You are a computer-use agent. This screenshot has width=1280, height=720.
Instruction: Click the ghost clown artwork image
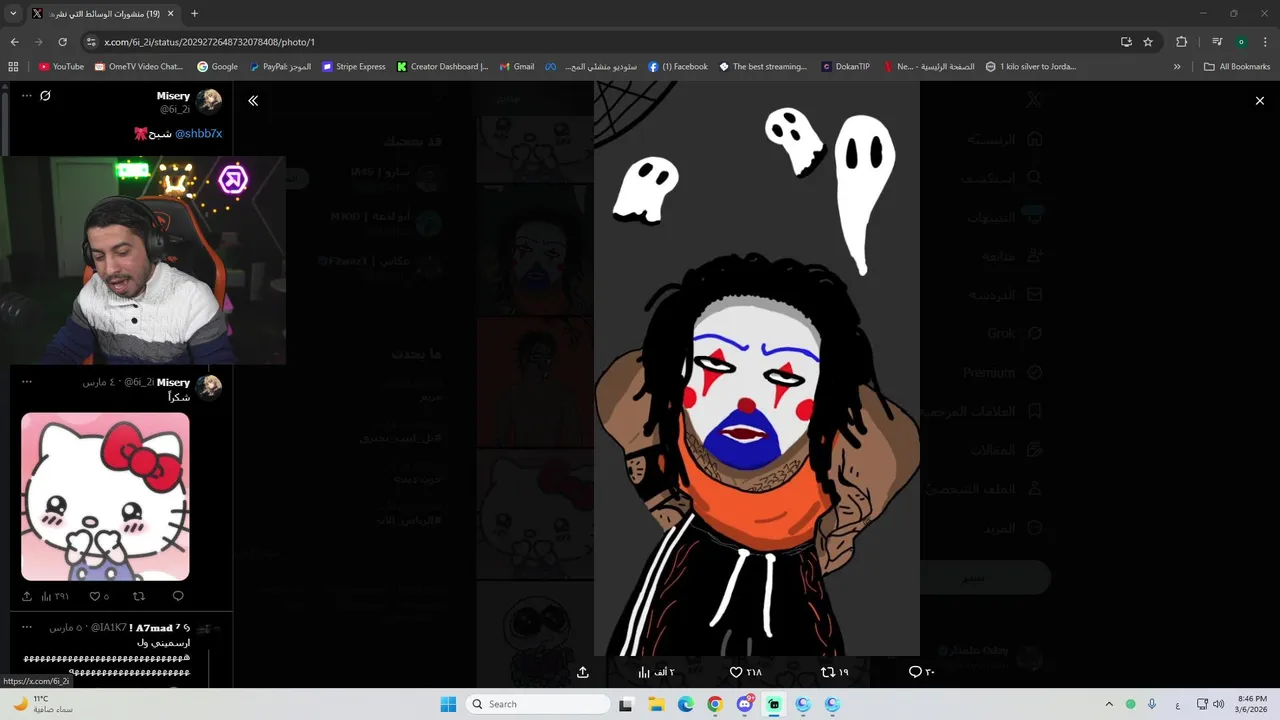coord(756,368)
